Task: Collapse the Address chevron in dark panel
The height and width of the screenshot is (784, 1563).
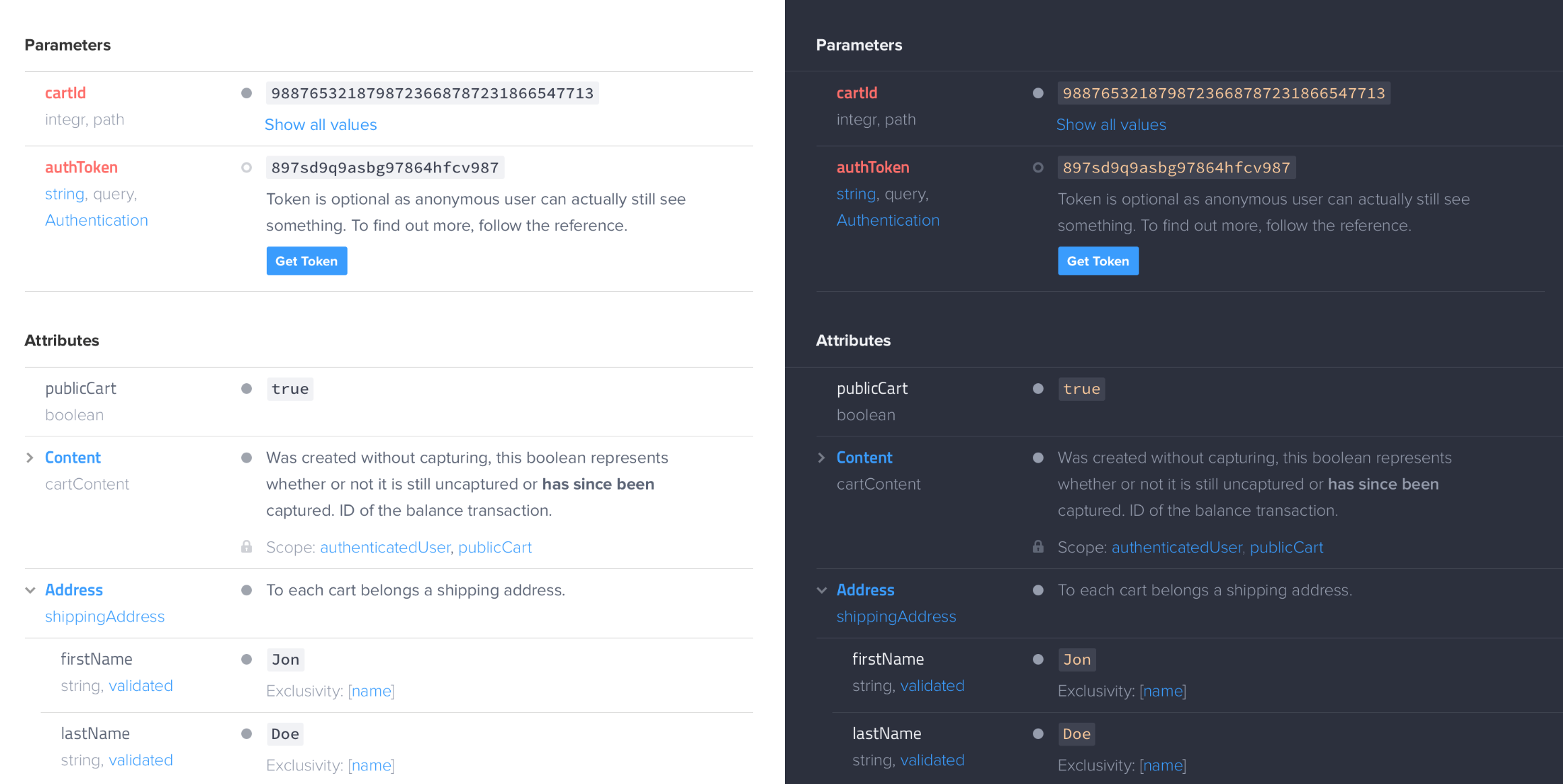Action: [x=821, y=590]
